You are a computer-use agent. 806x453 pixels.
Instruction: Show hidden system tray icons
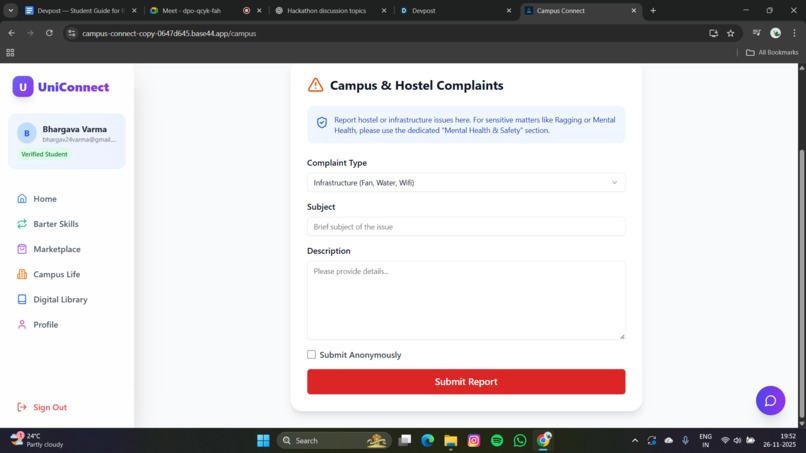click(x=635, y=441)
